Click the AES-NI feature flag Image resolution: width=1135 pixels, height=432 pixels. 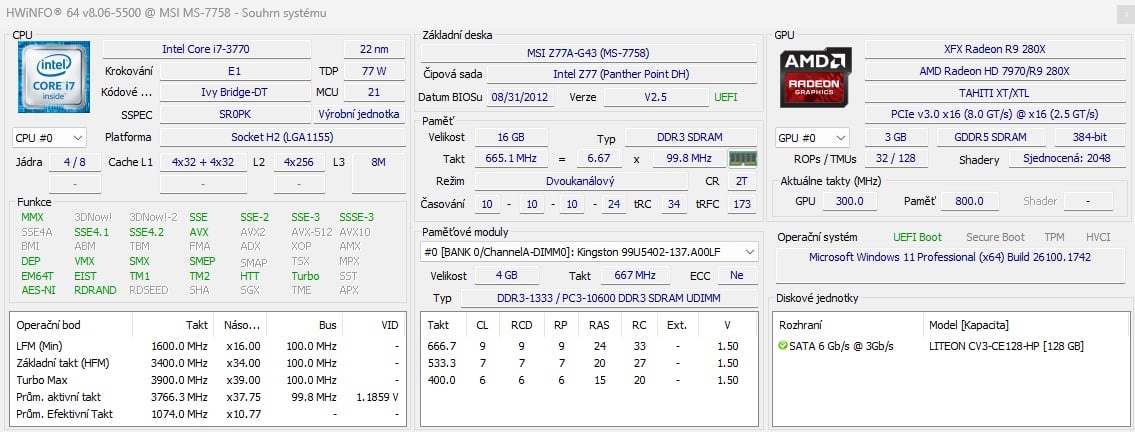[37, 290]
